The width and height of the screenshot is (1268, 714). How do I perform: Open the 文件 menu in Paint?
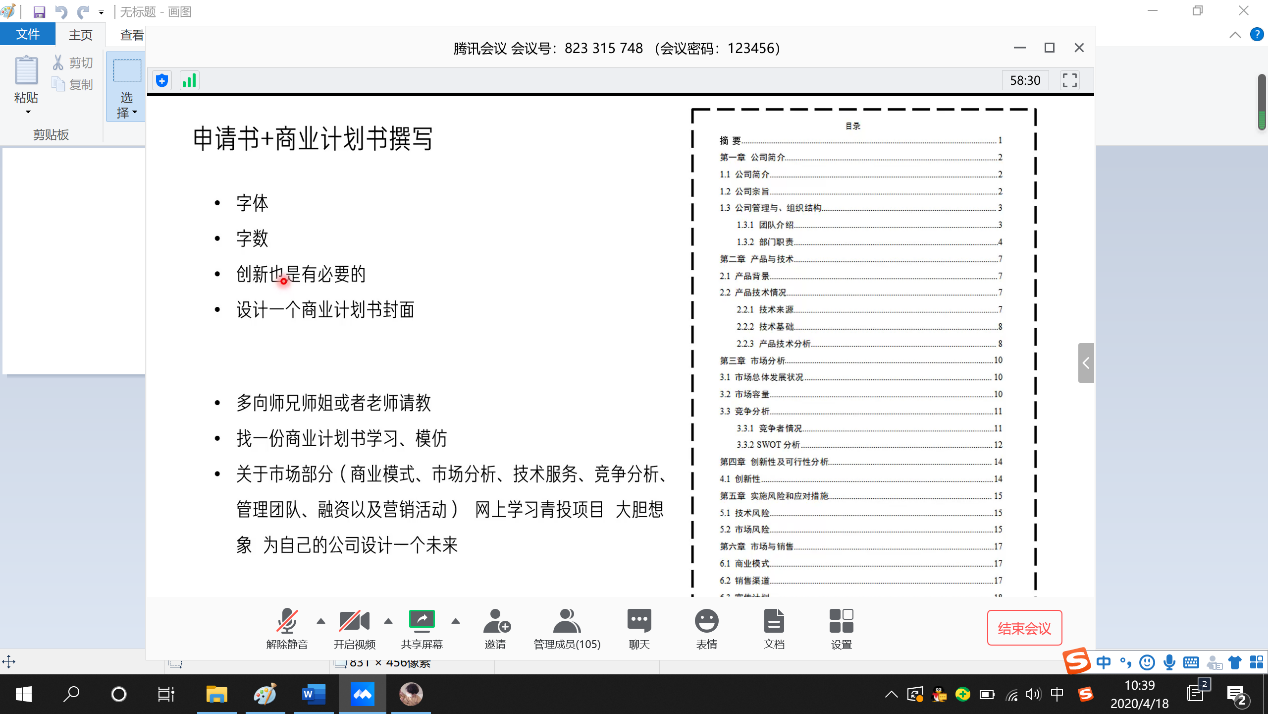[28, 35]
